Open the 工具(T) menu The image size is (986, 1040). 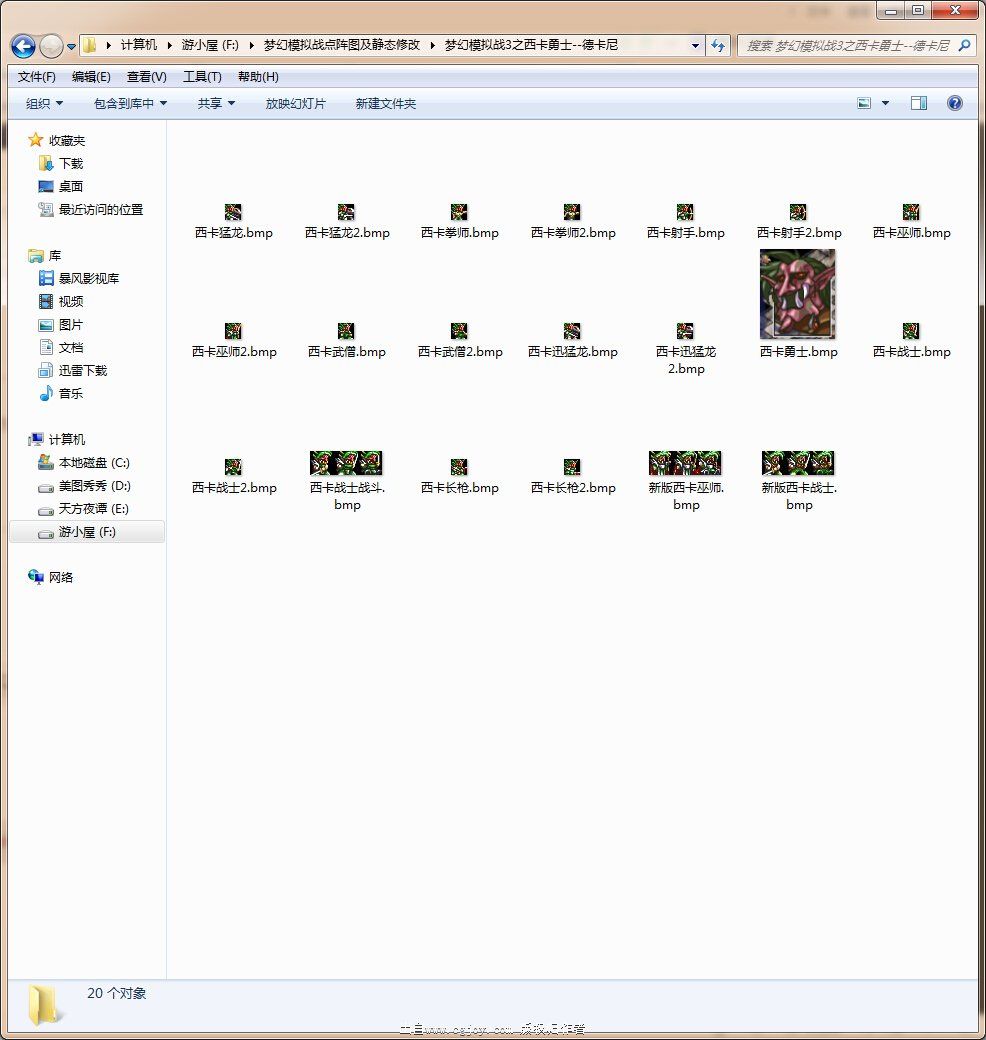[202, 77]
